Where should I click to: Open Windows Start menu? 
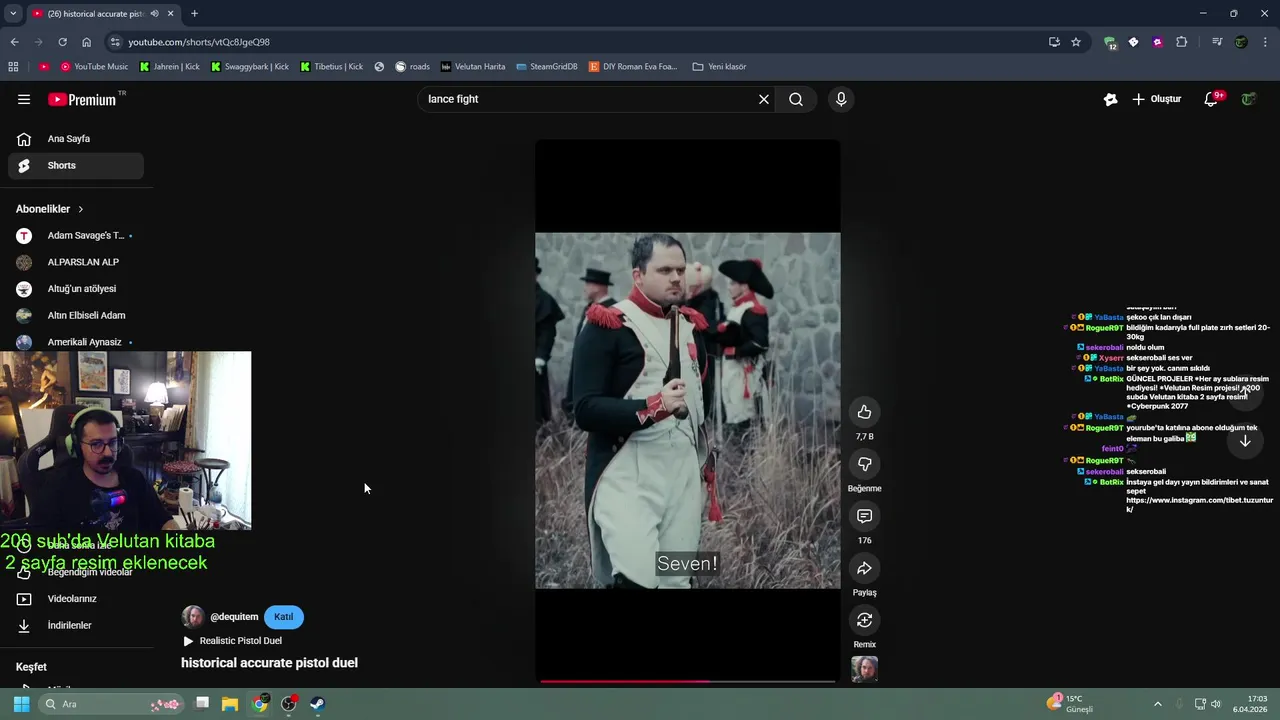[x=21, y=704]
